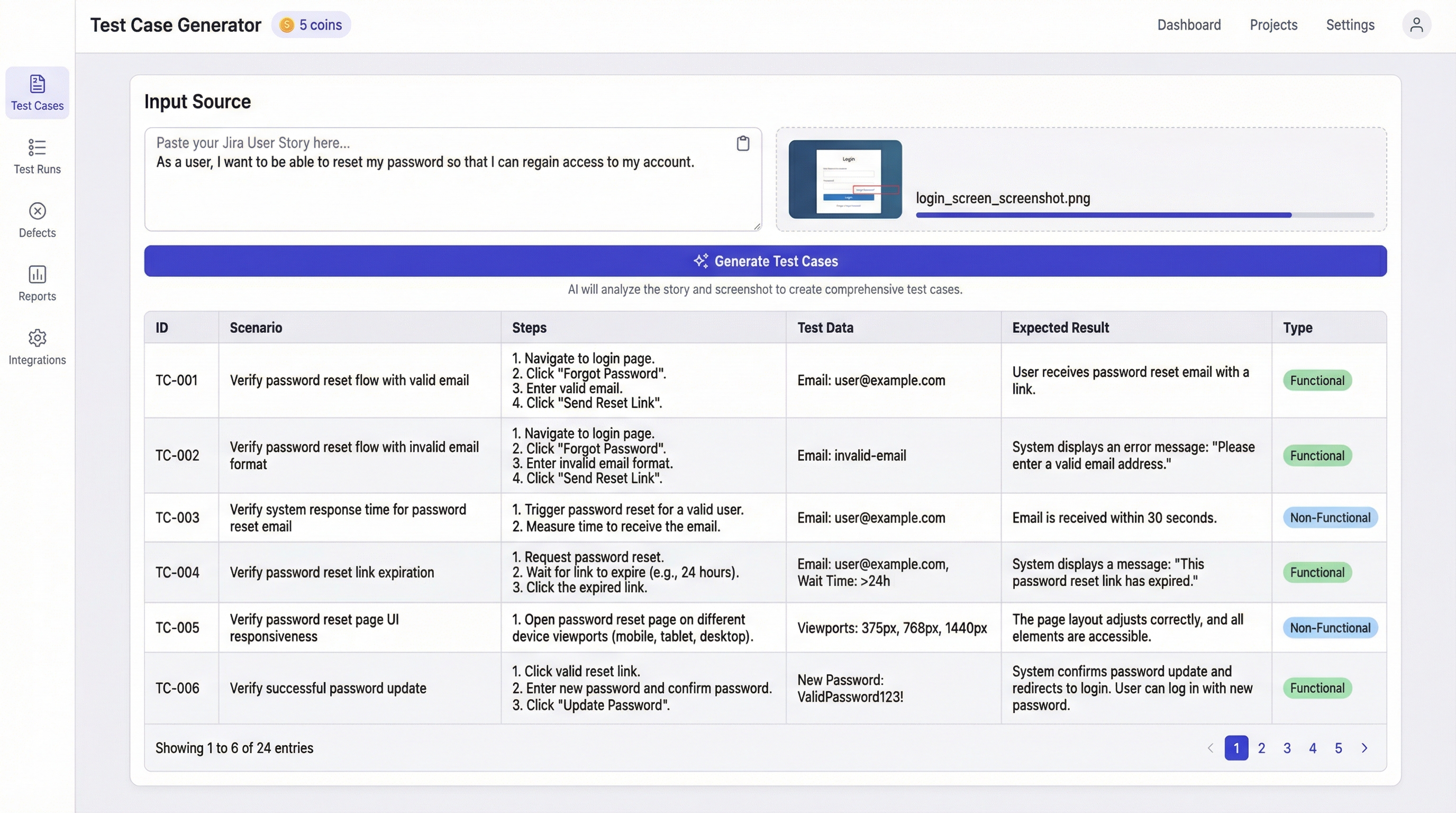Select page 5 in pagination
This screenshot has height=813, width=1456.
coord(1338,747)
